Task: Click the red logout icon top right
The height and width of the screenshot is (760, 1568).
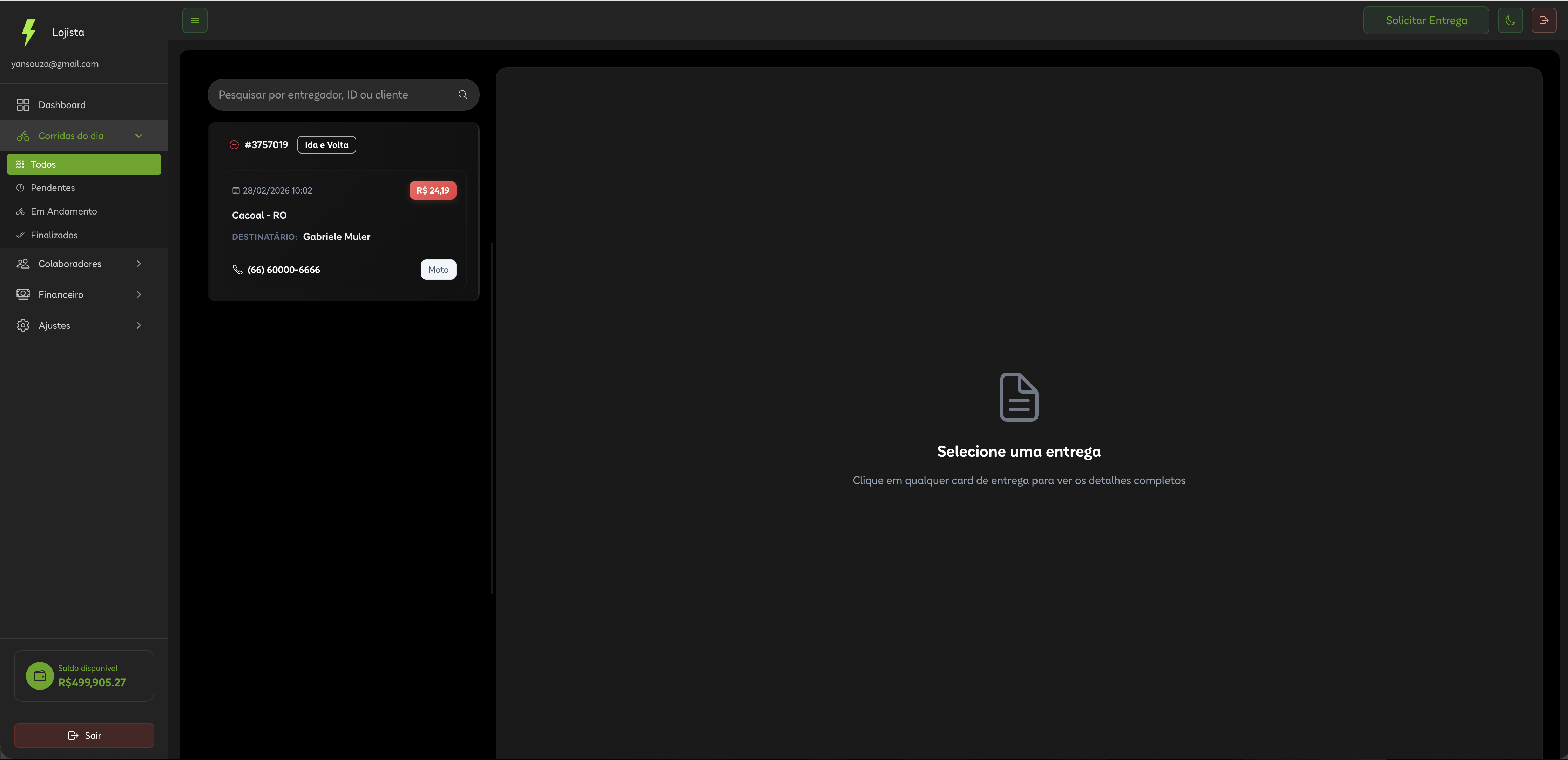Action: (x=1544, y=20)
